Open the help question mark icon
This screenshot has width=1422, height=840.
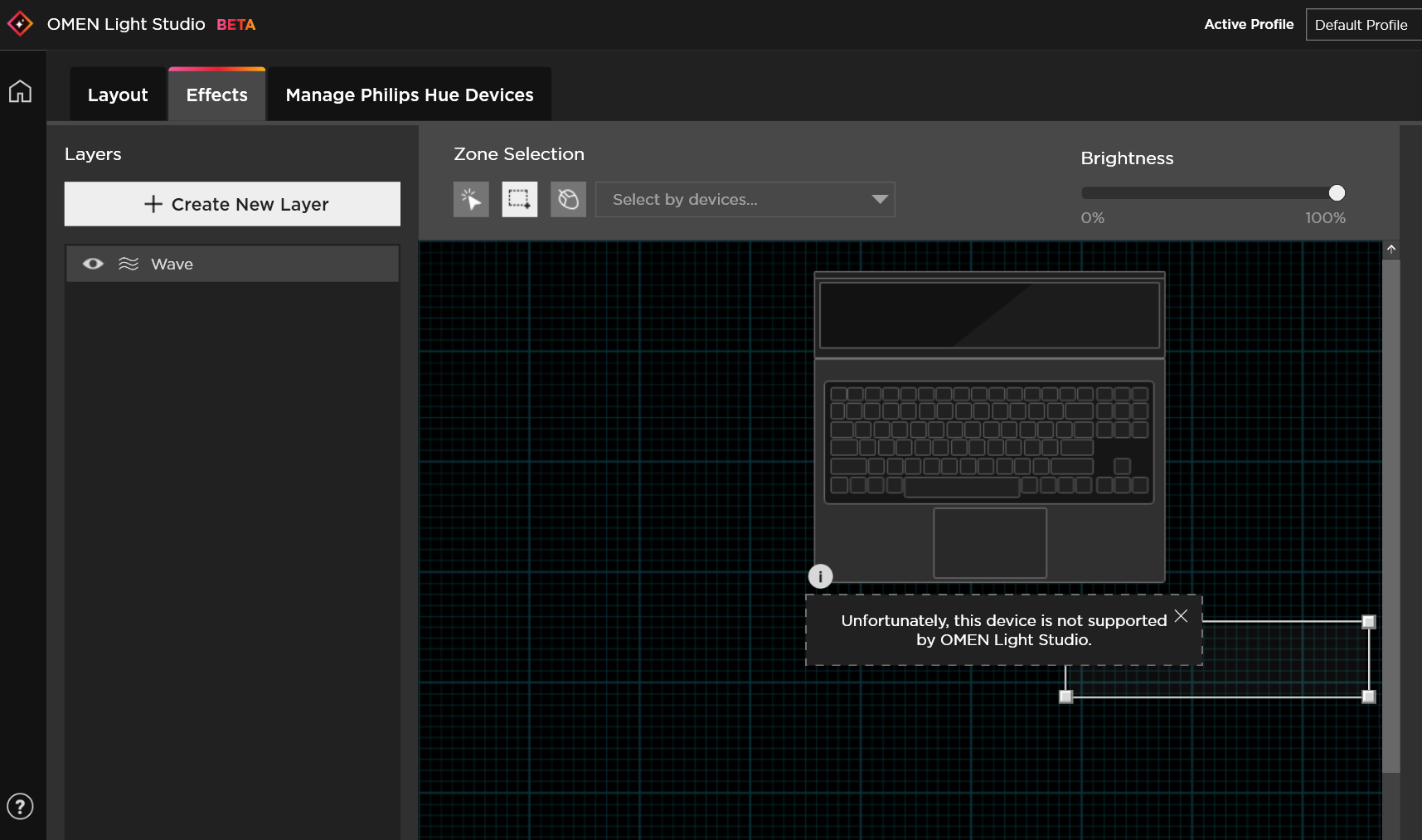20,806
